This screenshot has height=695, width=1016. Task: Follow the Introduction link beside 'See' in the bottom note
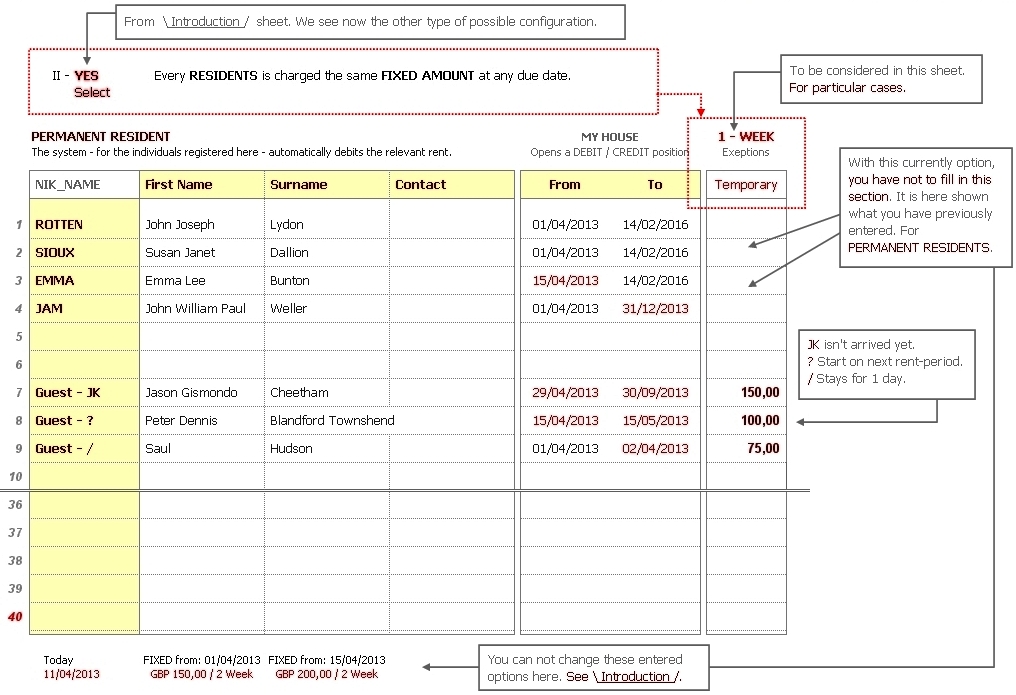click(635, 676)
